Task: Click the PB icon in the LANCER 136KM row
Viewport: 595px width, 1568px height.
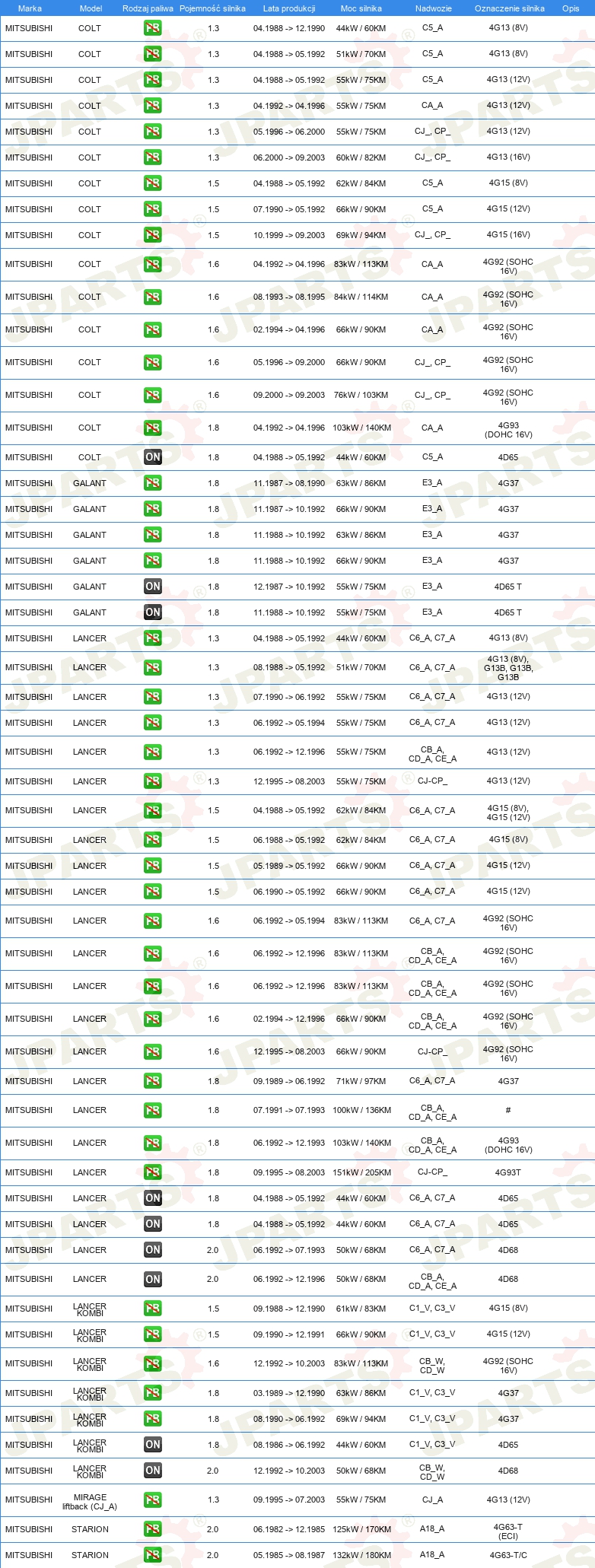Action: 153,1110
